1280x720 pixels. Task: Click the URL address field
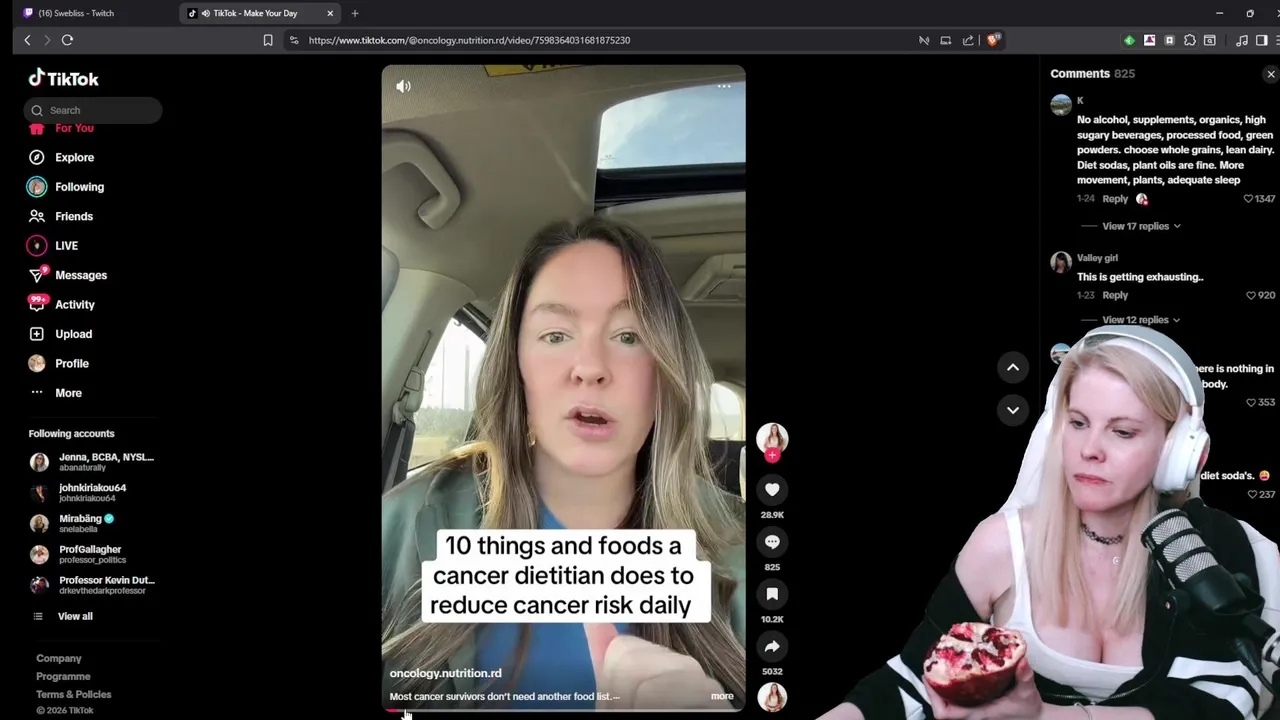pos(600,40)
